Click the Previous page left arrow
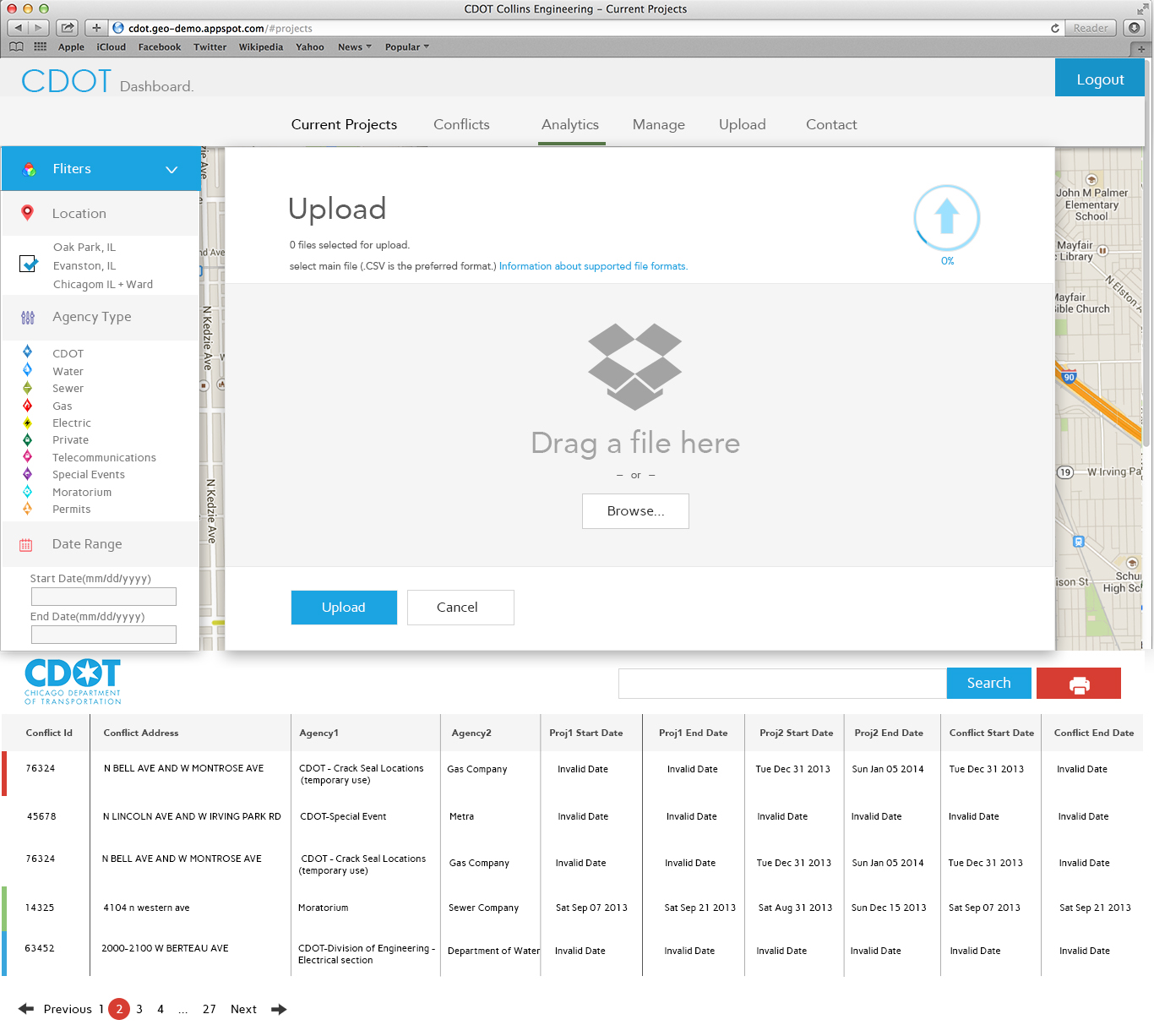This screenshot has height=1036, width=1154. click(x=26, y=1009)
